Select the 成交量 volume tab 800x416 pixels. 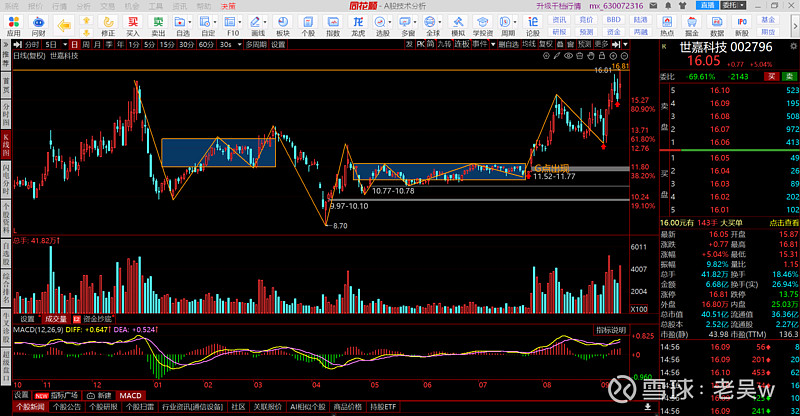tap(56, 319)
